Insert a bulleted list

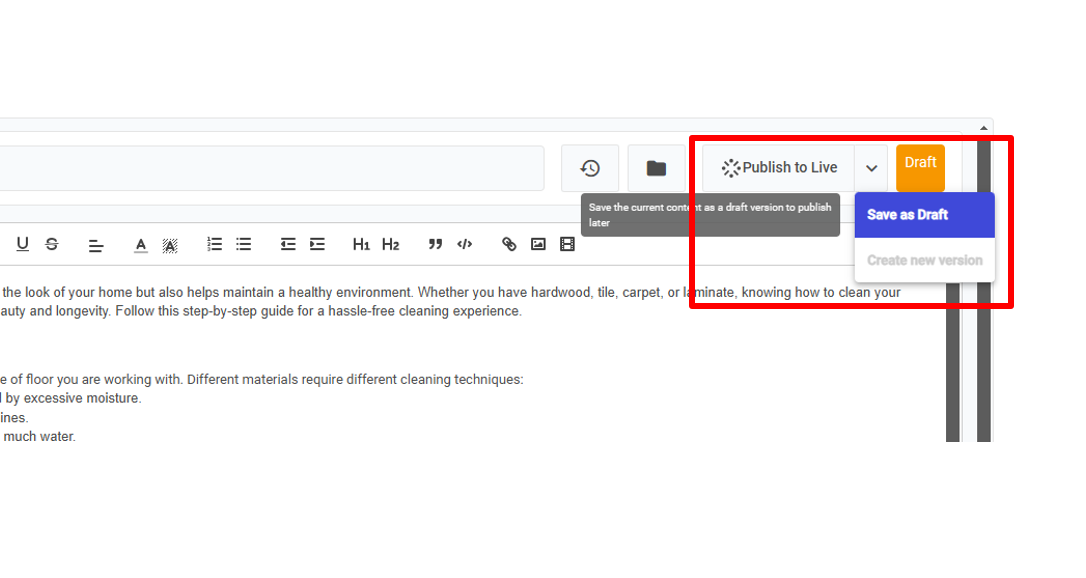point(243,244)
